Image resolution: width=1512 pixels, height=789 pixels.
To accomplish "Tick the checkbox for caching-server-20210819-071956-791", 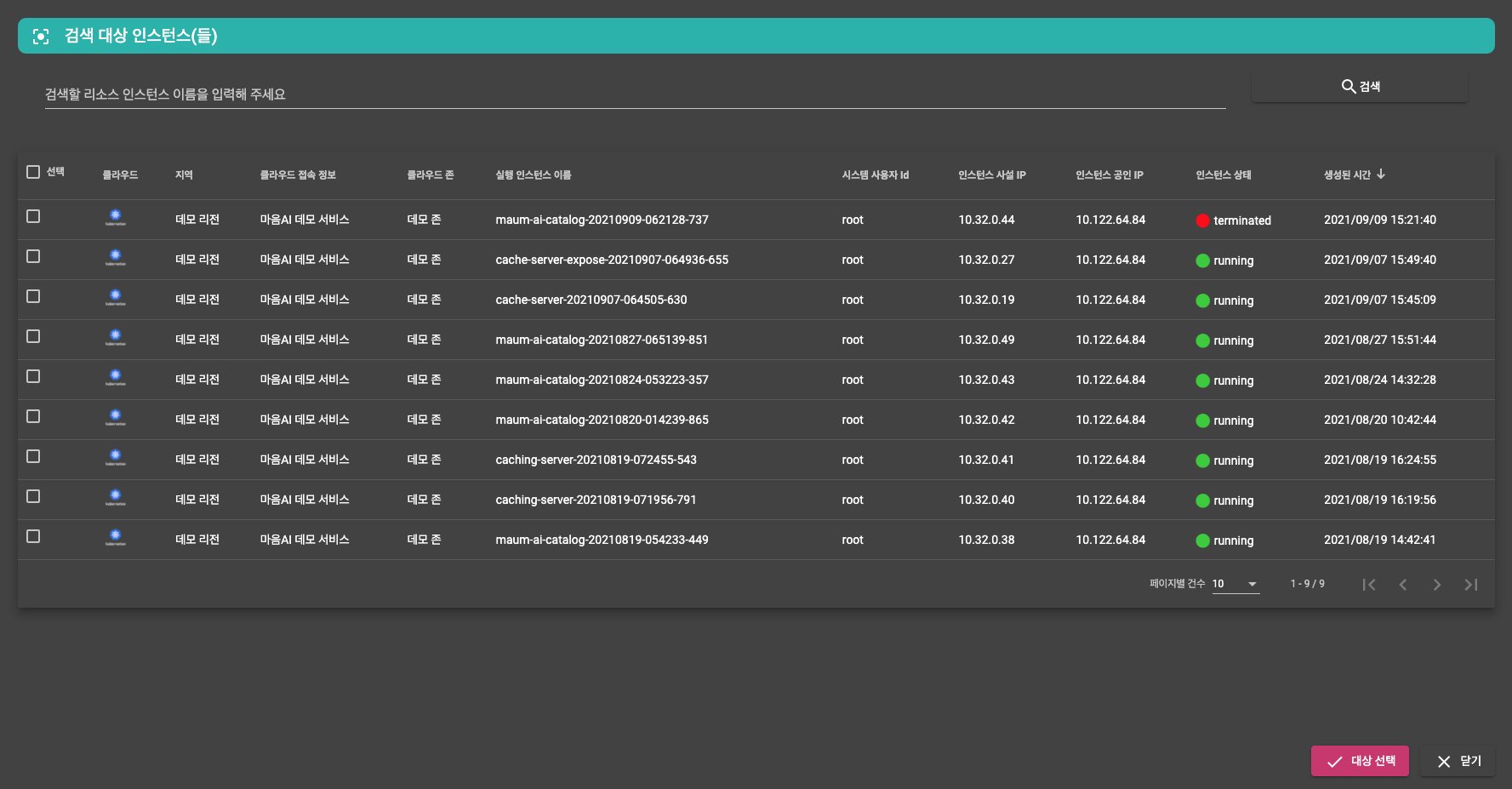I will (x=33, y=496).
